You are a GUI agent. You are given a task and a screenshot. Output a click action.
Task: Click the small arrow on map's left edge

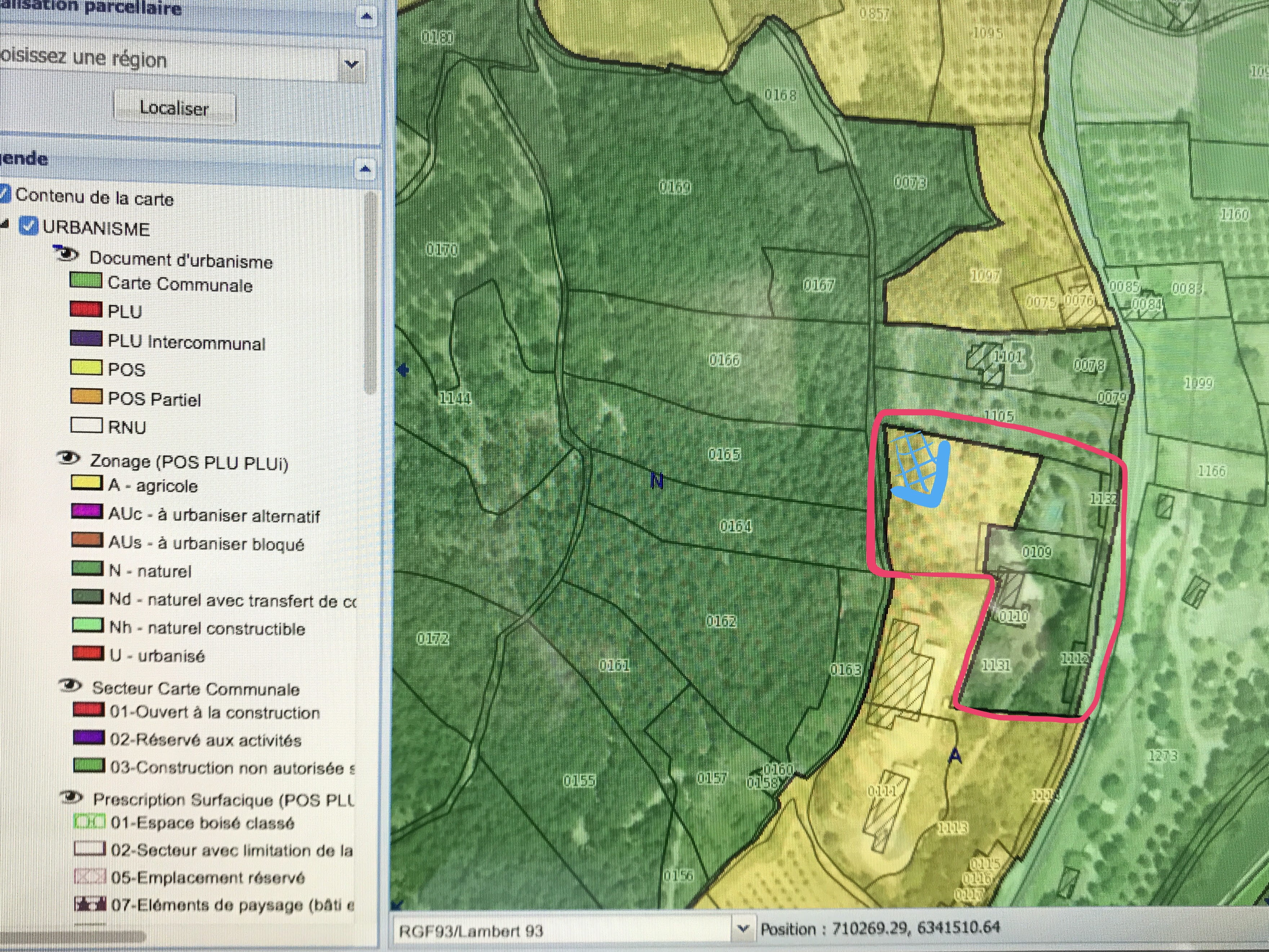[x=403, y=370]
